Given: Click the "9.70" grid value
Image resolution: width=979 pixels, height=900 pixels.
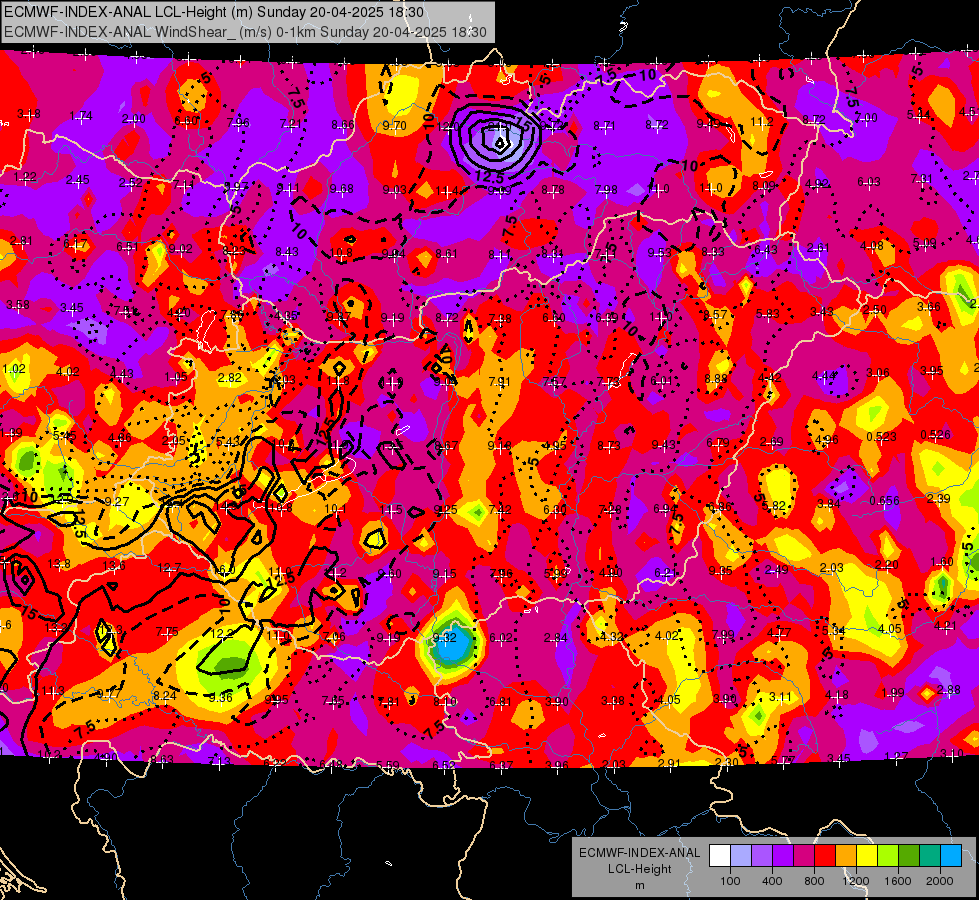Looking at the screenshot, I should click(x=395, y=126).
